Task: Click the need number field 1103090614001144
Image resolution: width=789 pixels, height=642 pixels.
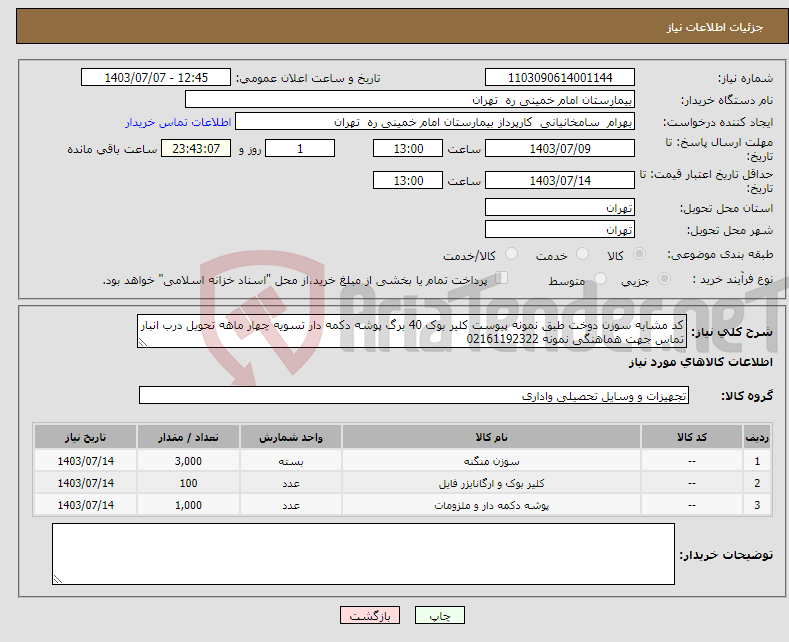Action: pos(560,77)
